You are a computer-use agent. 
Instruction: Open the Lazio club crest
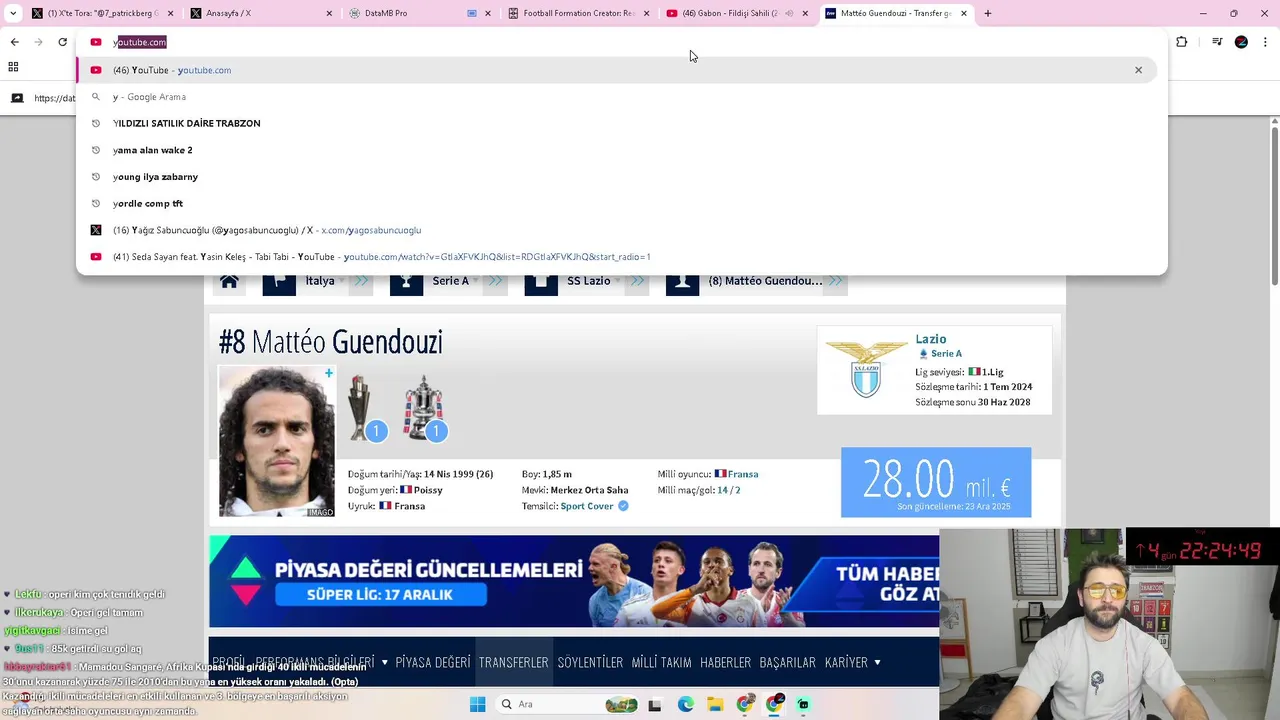click(x=866, y=368)
